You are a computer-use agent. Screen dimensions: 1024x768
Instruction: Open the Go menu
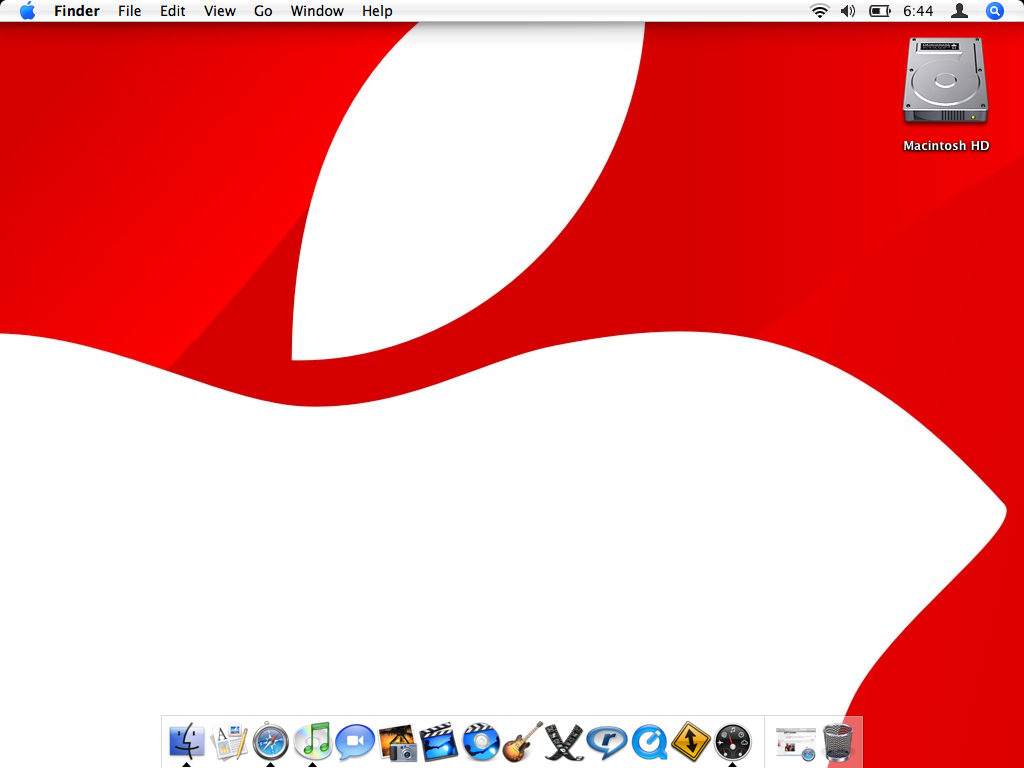(x=263, y=11)
